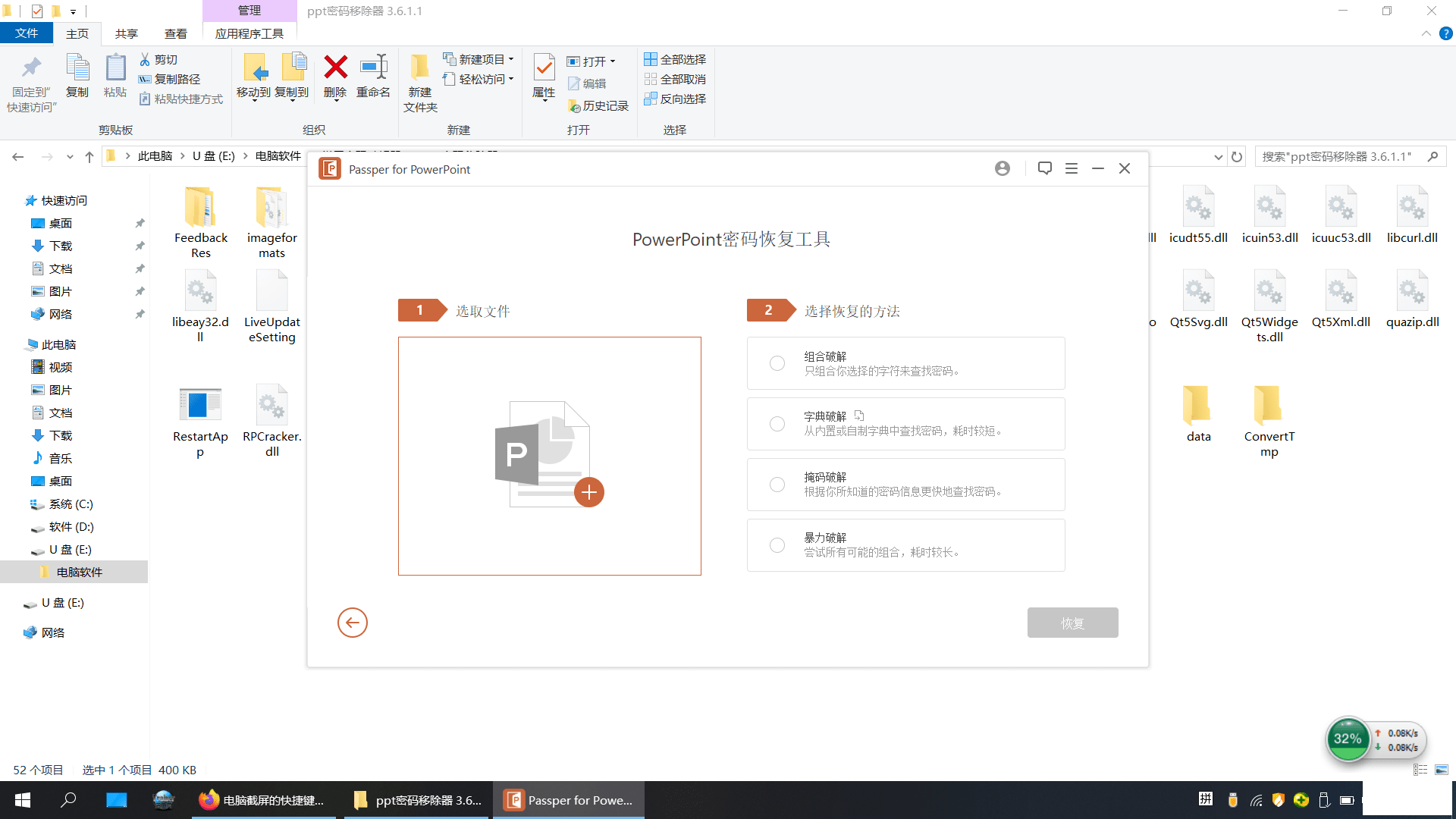Select the imageformats folder

coord(272,222)
